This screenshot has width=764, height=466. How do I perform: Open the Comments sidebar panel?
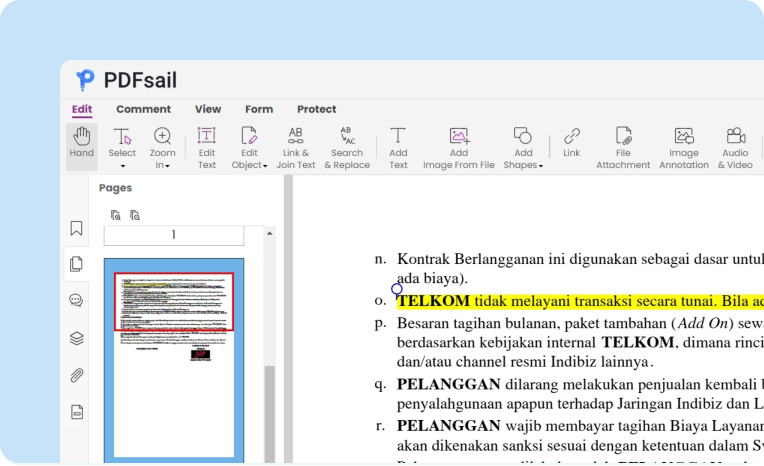pos(76,300)
